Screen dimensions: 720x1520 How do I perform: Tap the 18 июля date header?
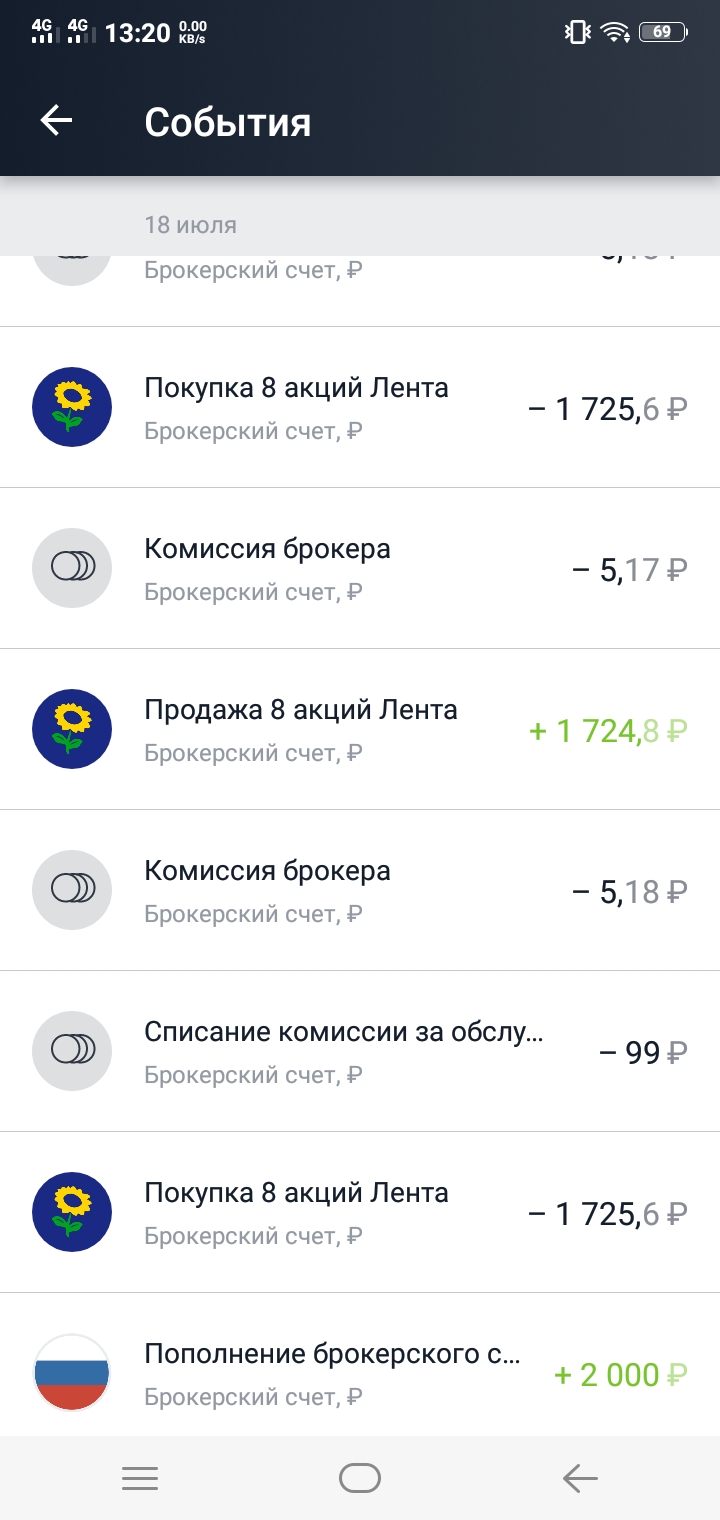point(191,224)
